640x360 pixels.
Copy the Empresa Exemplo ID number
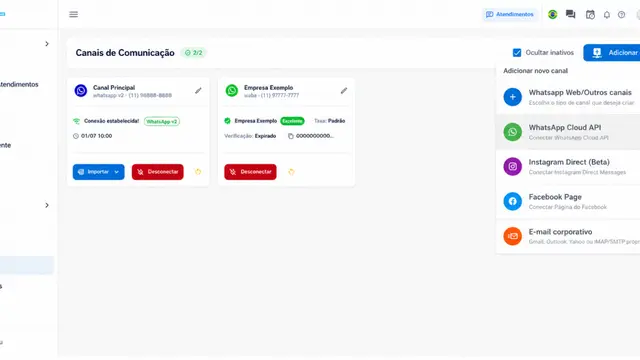click(x=291, y=136)
